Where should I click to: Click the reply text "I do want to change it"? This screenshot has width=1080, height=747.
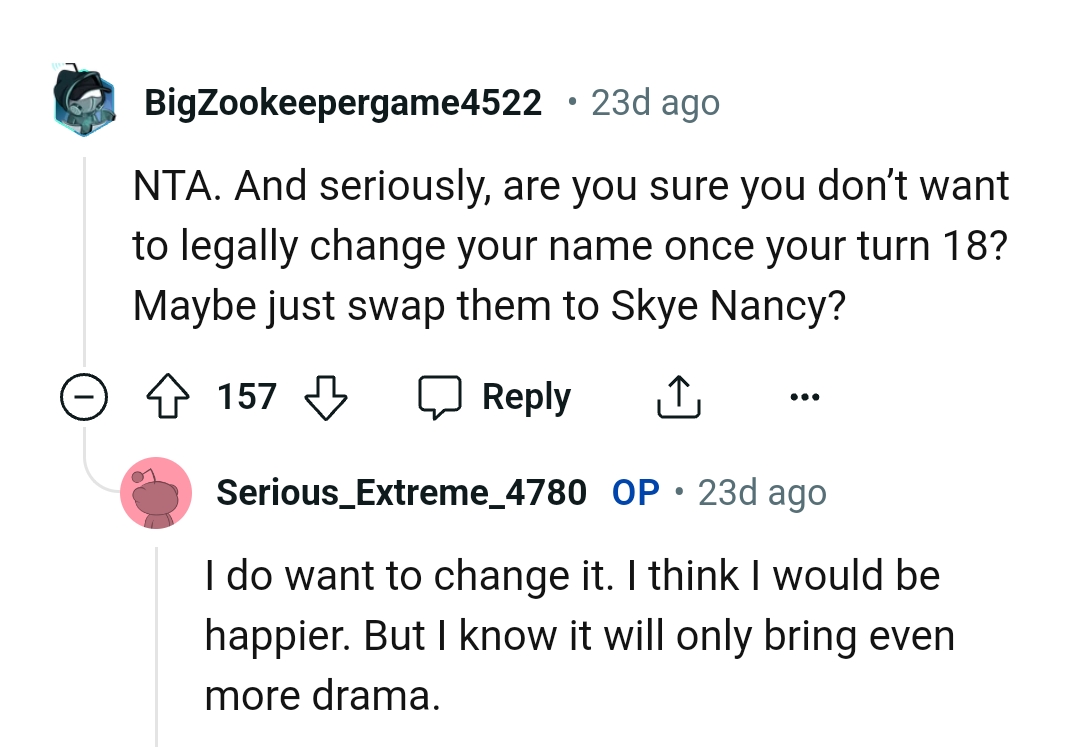(x=570, y=577)
